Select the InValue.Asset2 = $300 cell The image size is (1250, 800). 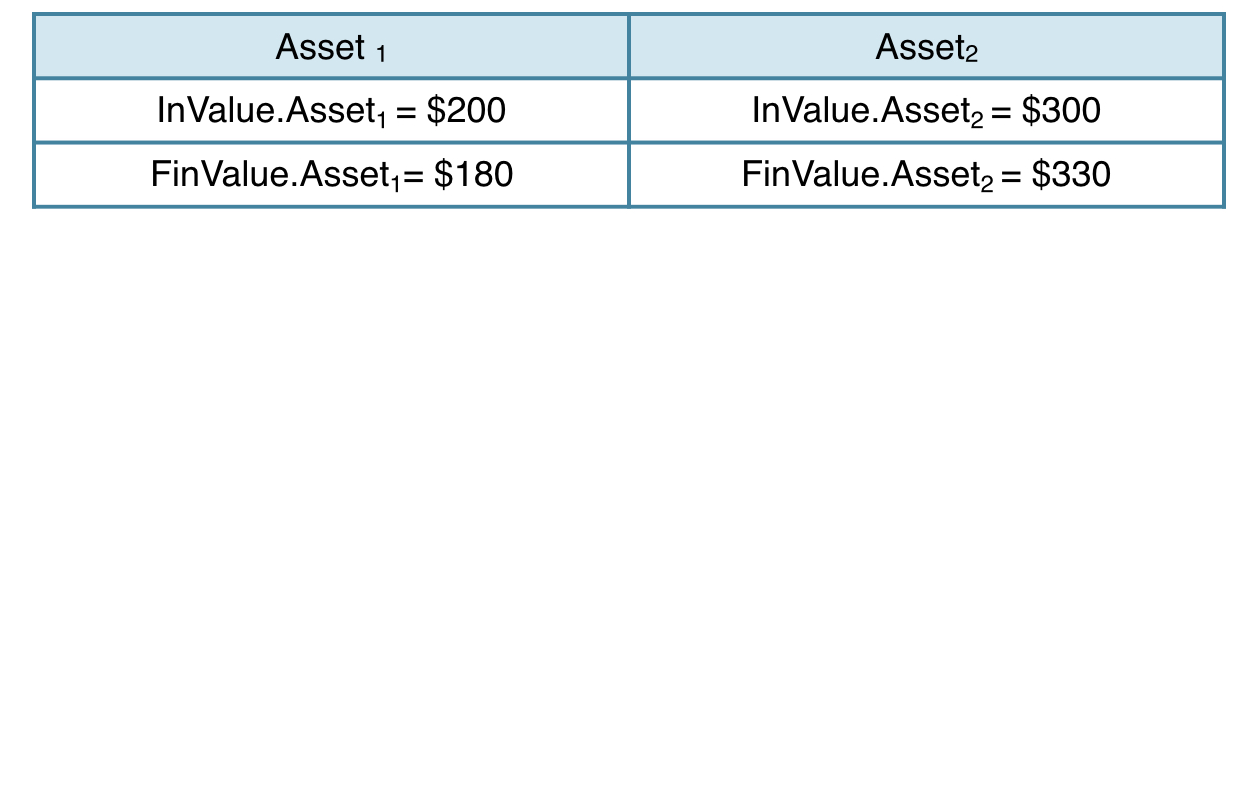[x=927, y=110]
